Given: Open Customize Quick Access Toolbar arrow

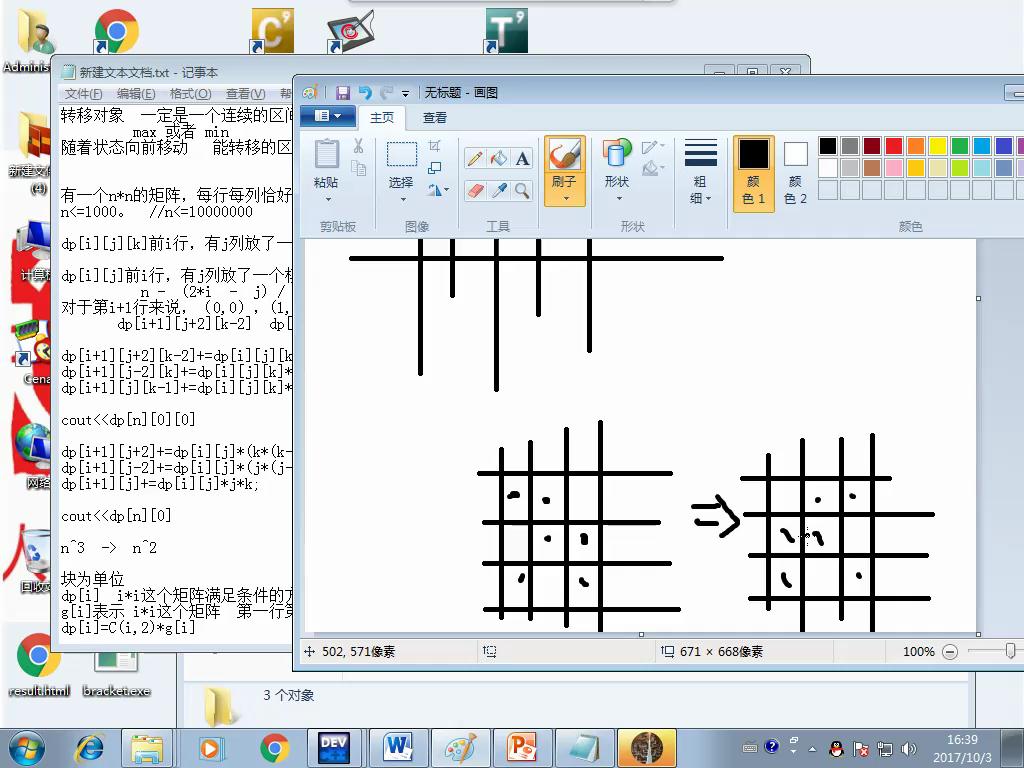Looking at the screenshot, I should click(405, 93).
